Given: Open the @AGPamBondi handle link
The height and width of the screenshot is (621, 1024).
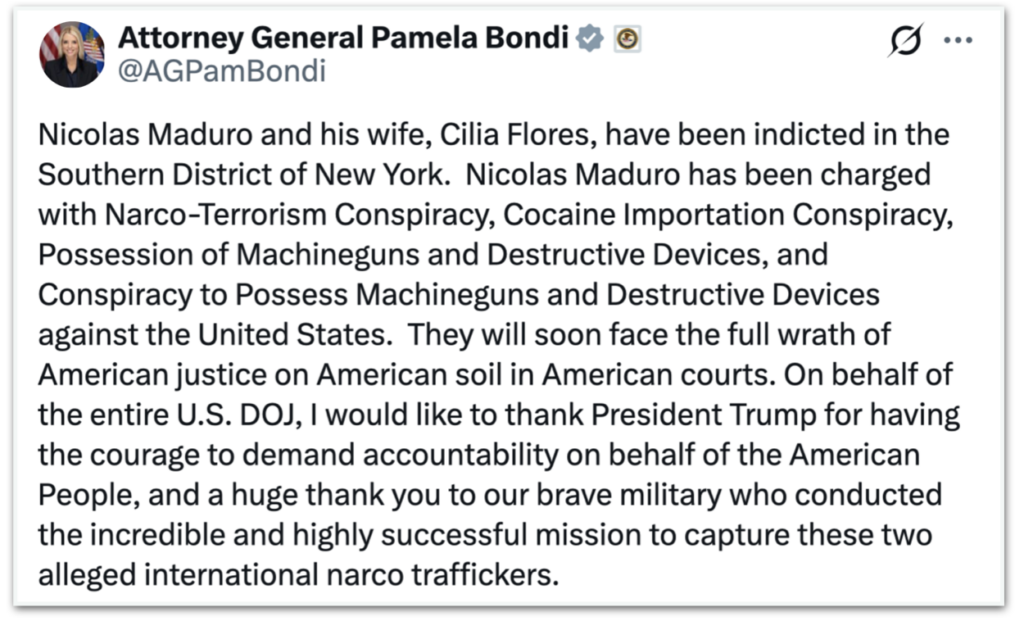Looking at the screenshot, I should [221, 70].
